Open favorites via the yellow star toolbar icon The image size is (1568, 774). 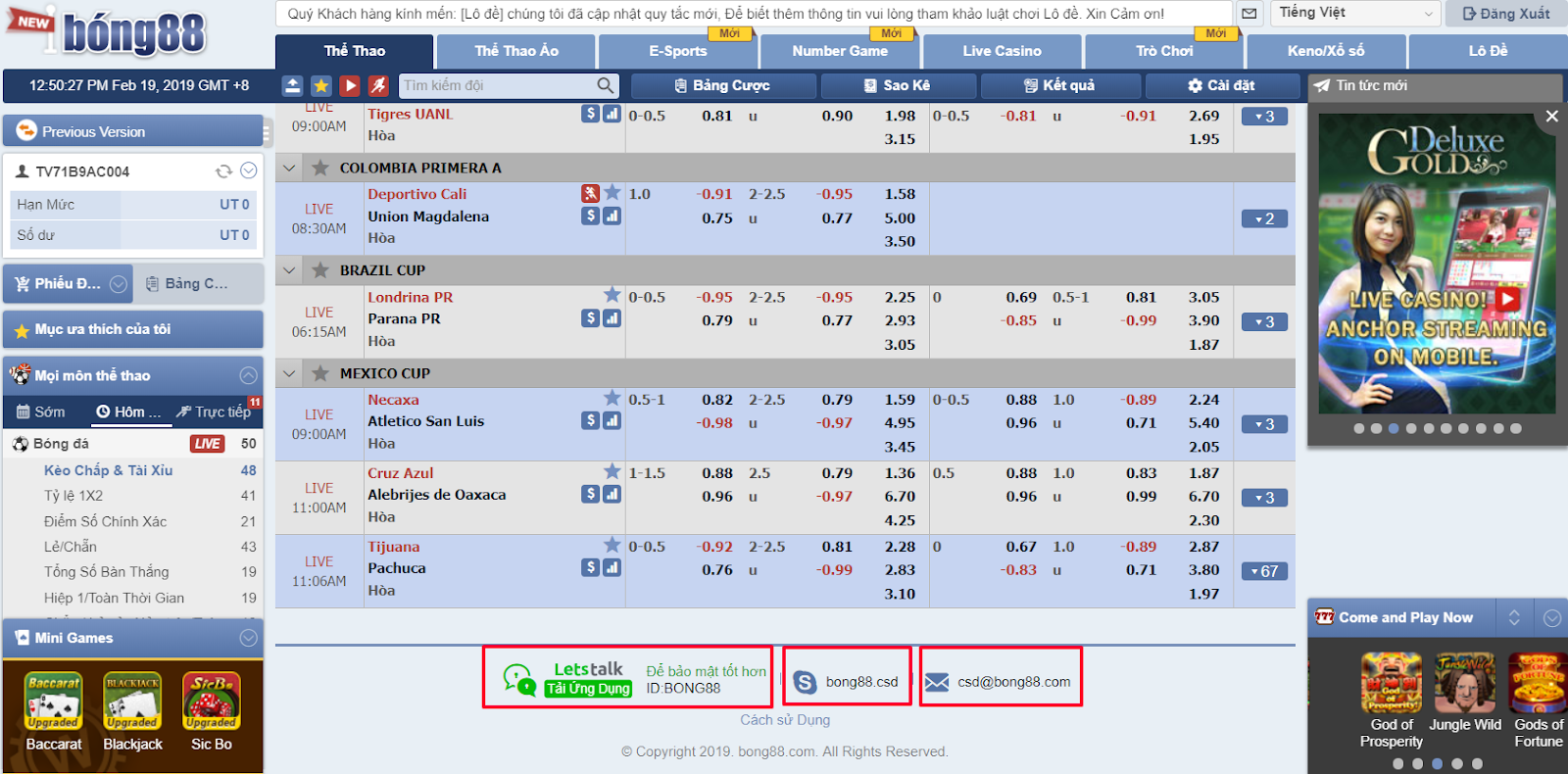coord(321,85)
